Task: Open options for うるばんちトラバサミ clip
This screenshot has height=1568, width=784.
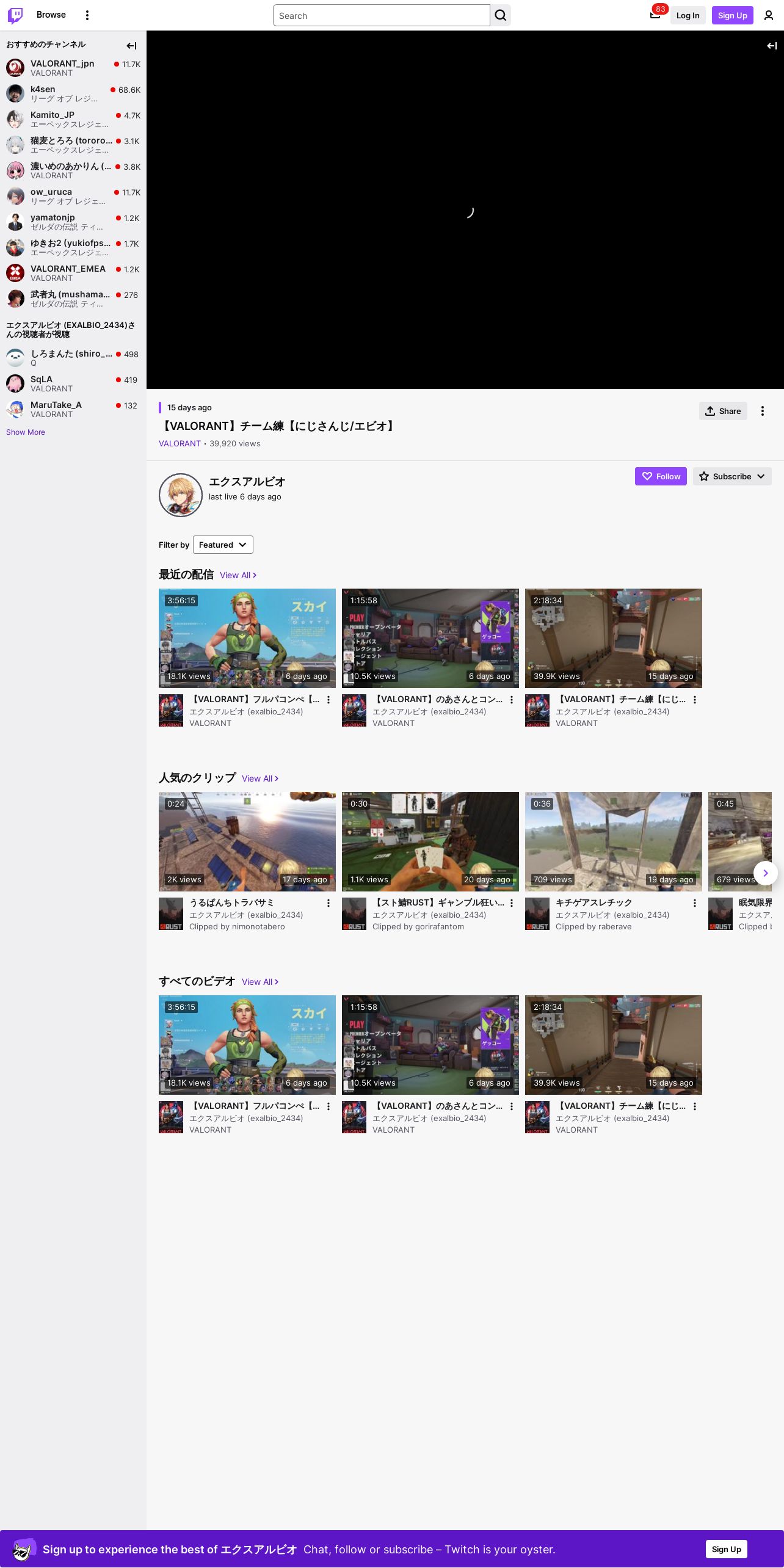Action: (328, 903)
